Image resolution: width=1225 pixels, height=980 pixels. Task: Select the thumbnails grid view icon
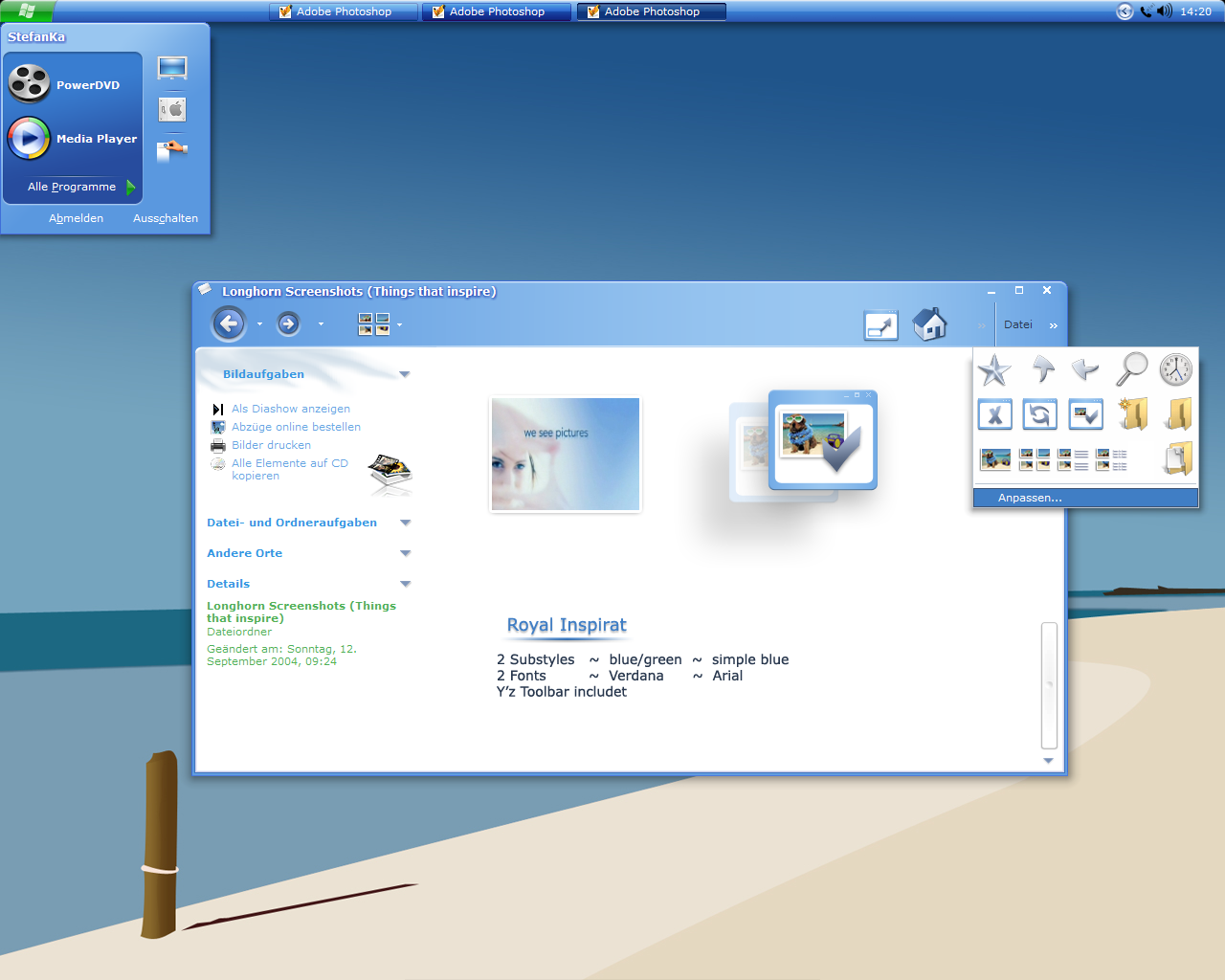pyautogui.click(x=1035, y=460)
